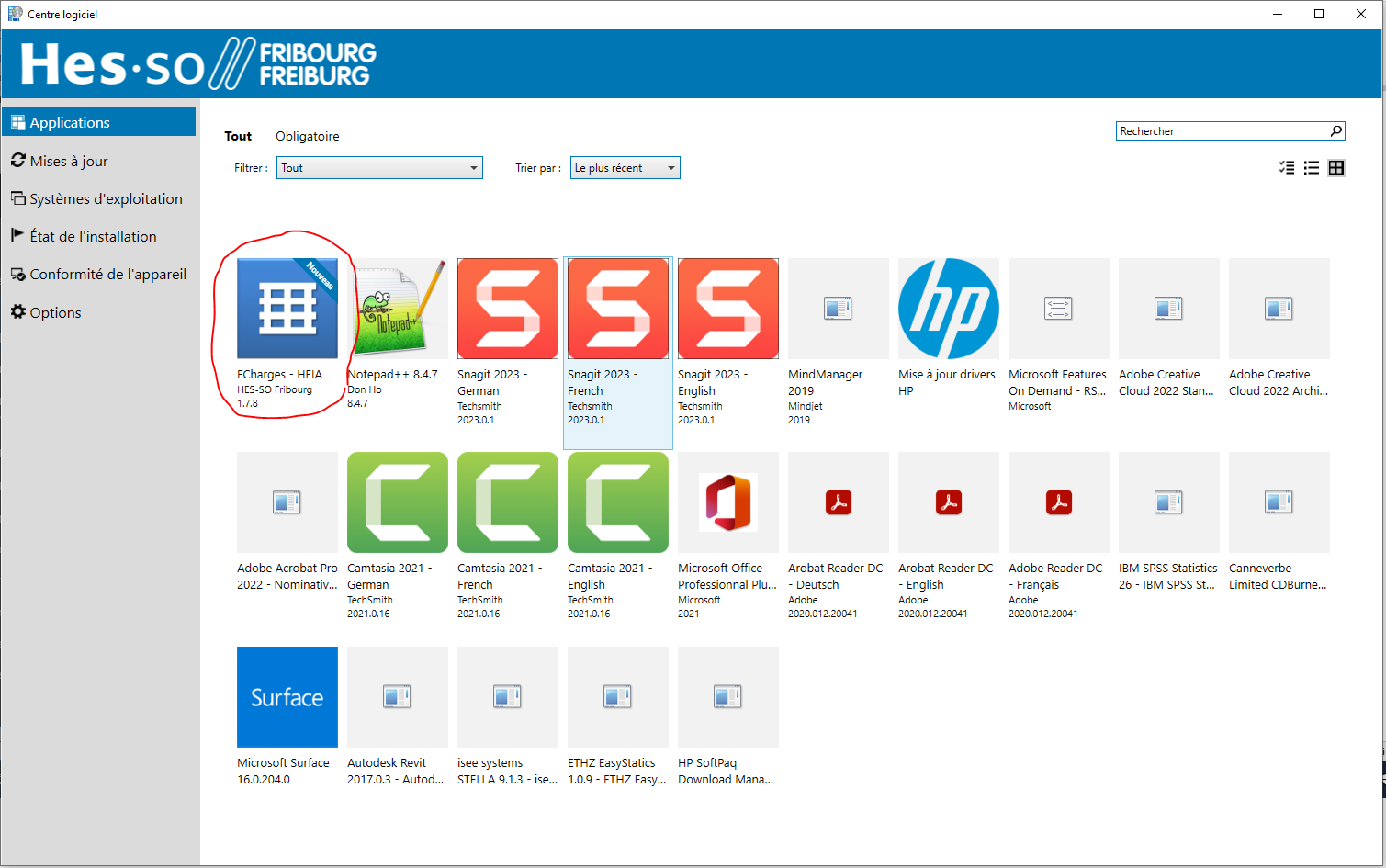Switch to tile grid view icon
Image resolution: width=1386 pixels, height=868 pixels.
click(1336, 168)
